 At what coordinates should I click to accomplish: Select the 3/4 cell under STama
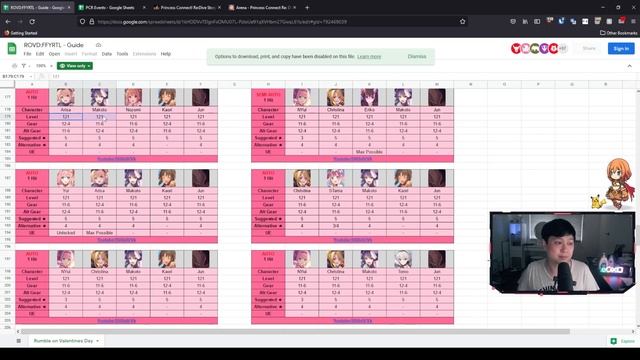(x=336, y=226)
